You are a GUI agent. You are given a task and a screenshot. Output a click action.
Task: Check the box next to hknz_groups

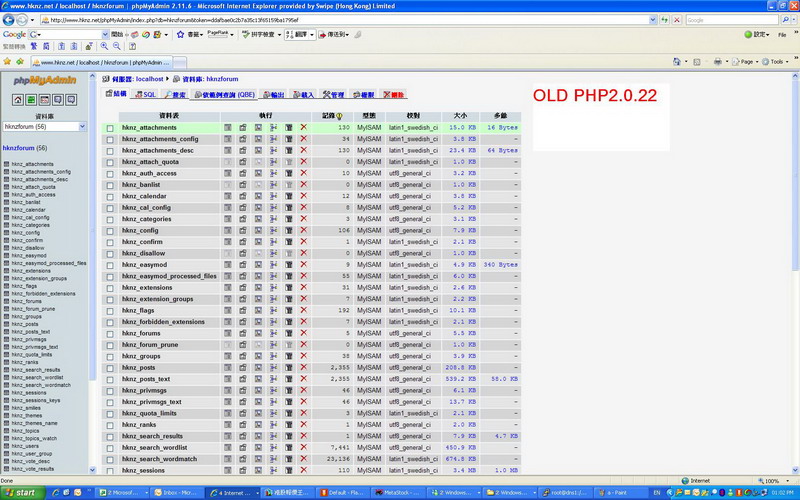click(110, 356)
